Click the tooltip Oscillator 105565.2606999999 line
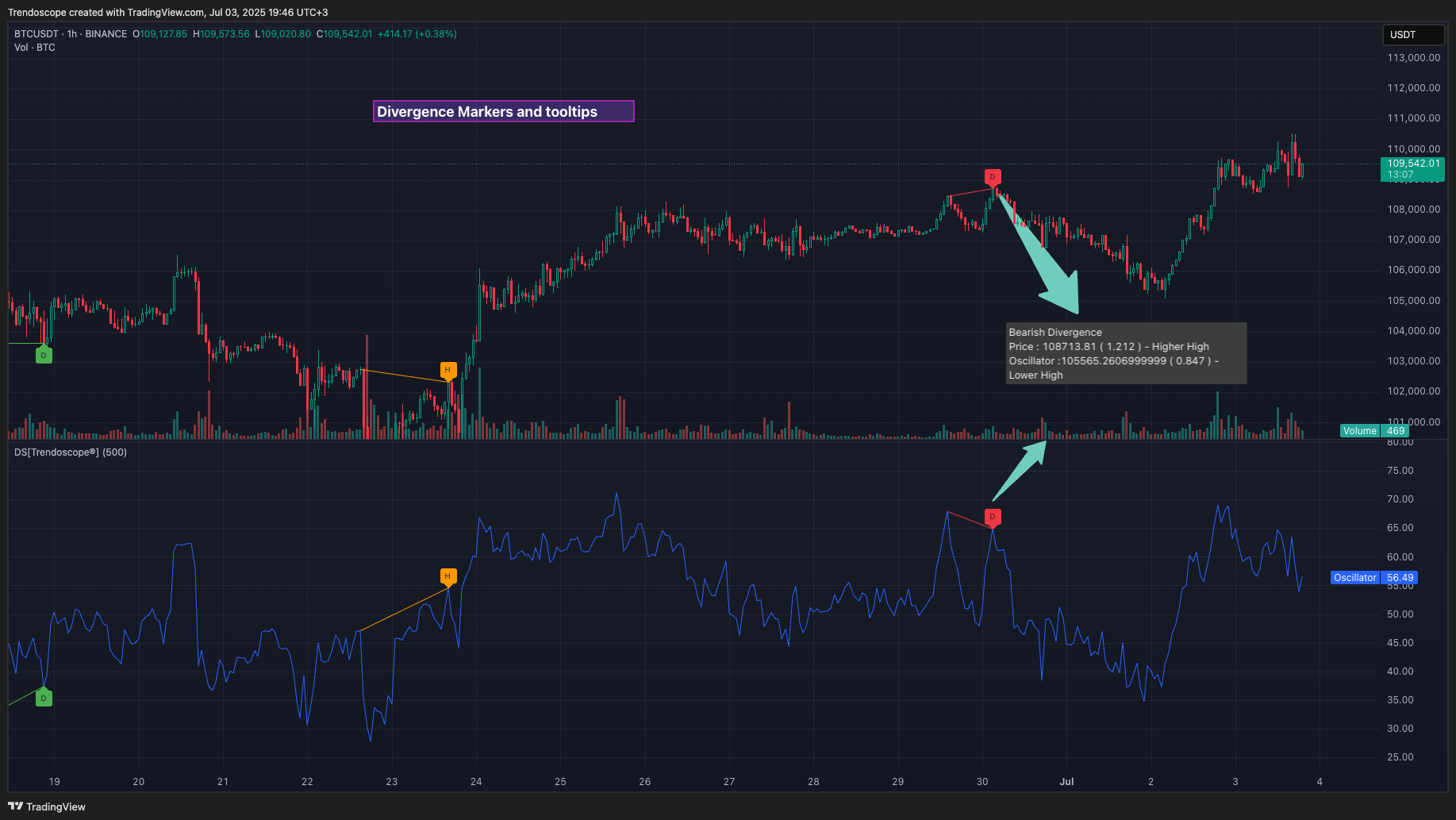 coord(1114,361)
